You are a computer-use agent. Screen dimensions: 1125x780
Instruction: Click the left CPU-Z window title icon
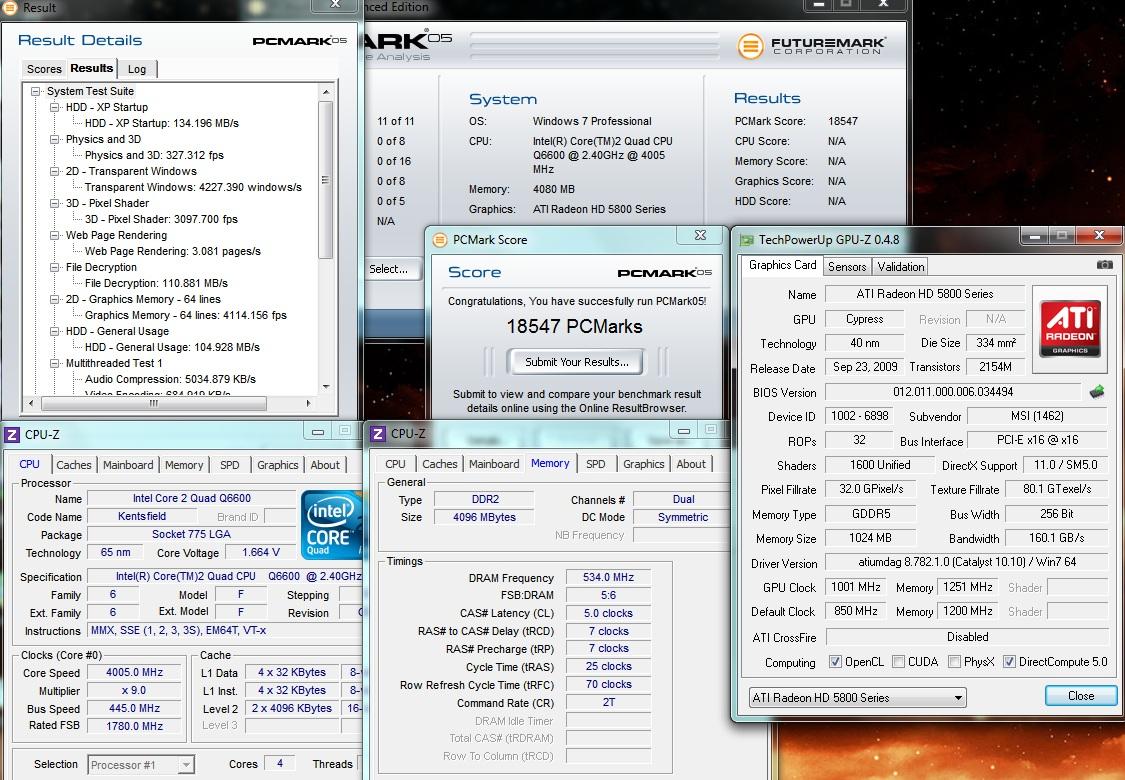11,434
